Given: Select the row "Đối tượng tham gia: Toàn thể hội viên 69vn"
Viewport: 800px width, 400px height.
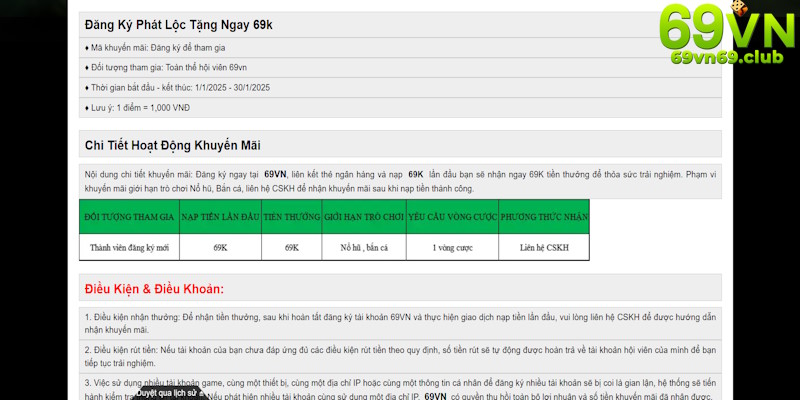Looking at the screenshot, I should (400, 67).
